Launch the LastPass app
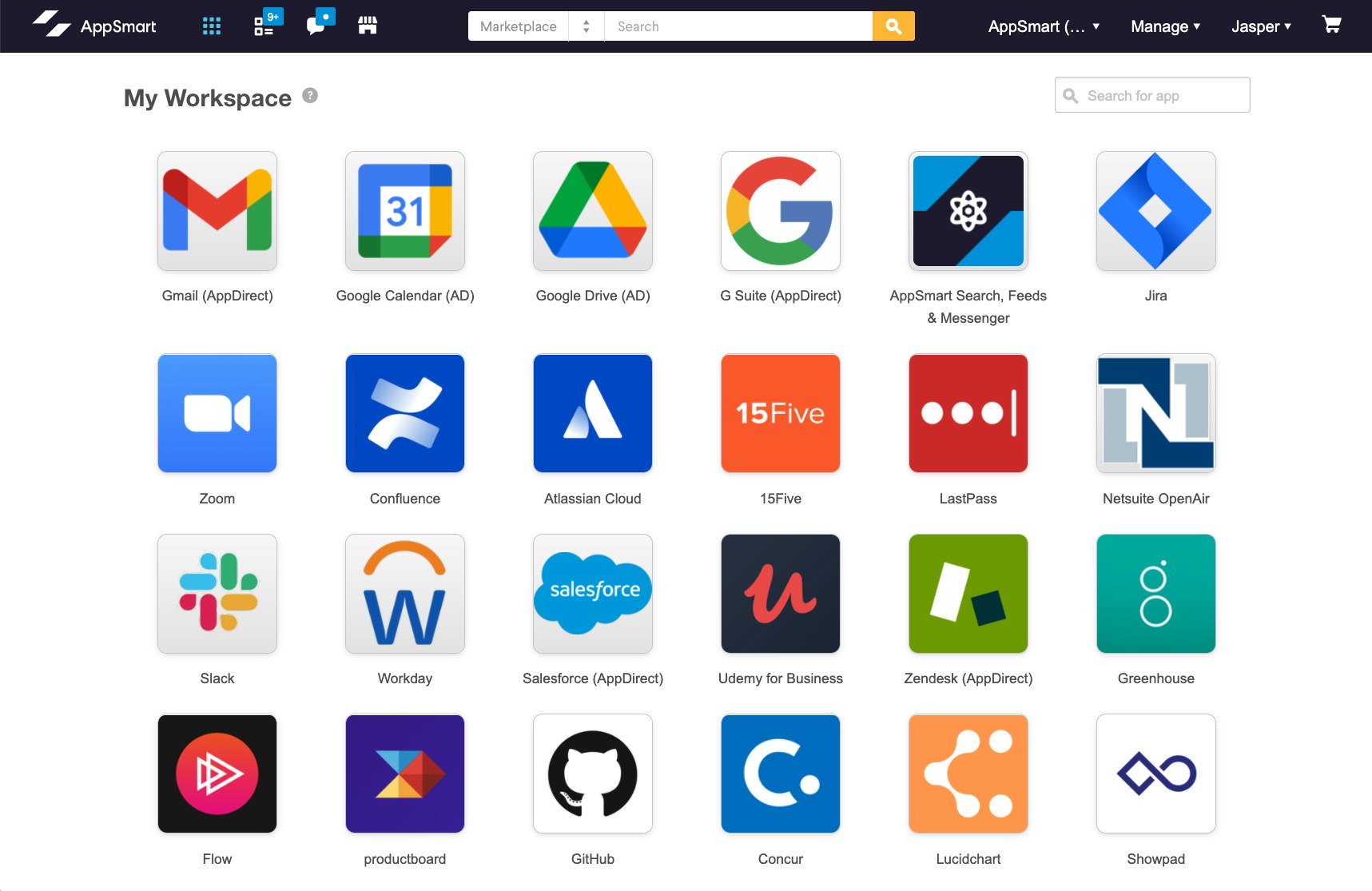This screenshot has height=891, width=1372. pos(968,413)
